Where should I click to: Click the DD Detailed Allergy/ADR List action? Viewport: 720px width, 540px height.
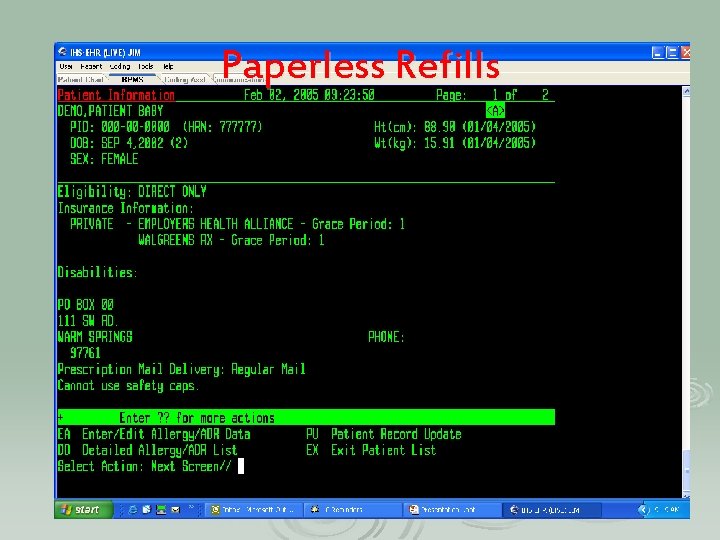pyautogui.click(x=148, y=450)
